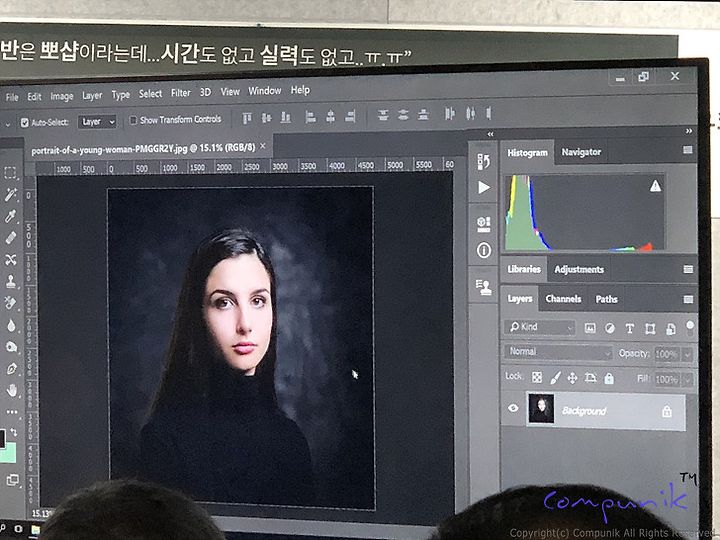
Task: Open the Actions panel play icon
Action: click(484, 187)
